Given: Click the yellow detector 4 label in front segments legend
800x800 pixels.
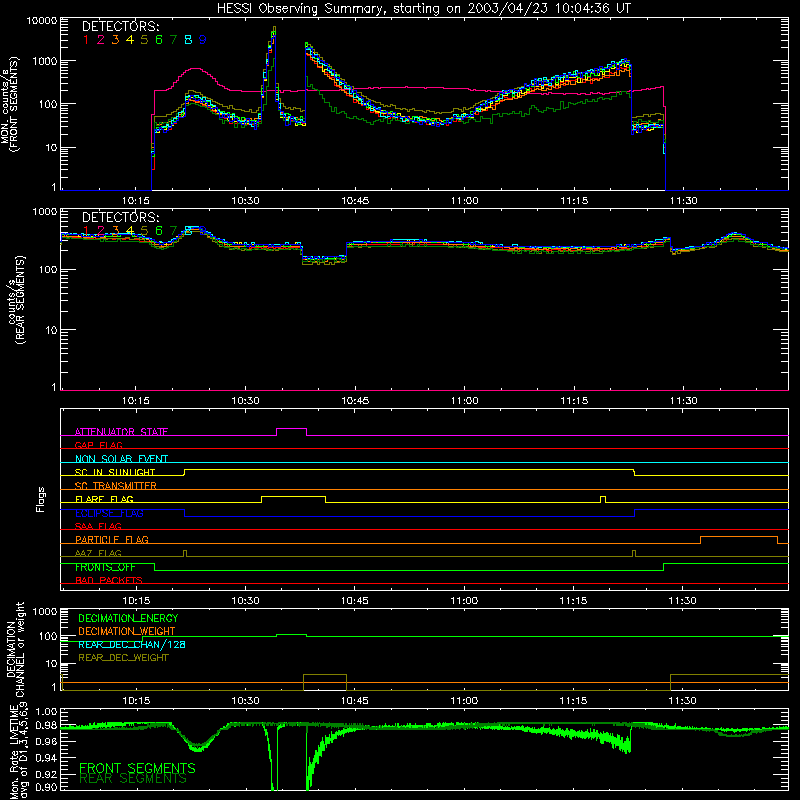Looking at the screenshot, I should point(130,40).
